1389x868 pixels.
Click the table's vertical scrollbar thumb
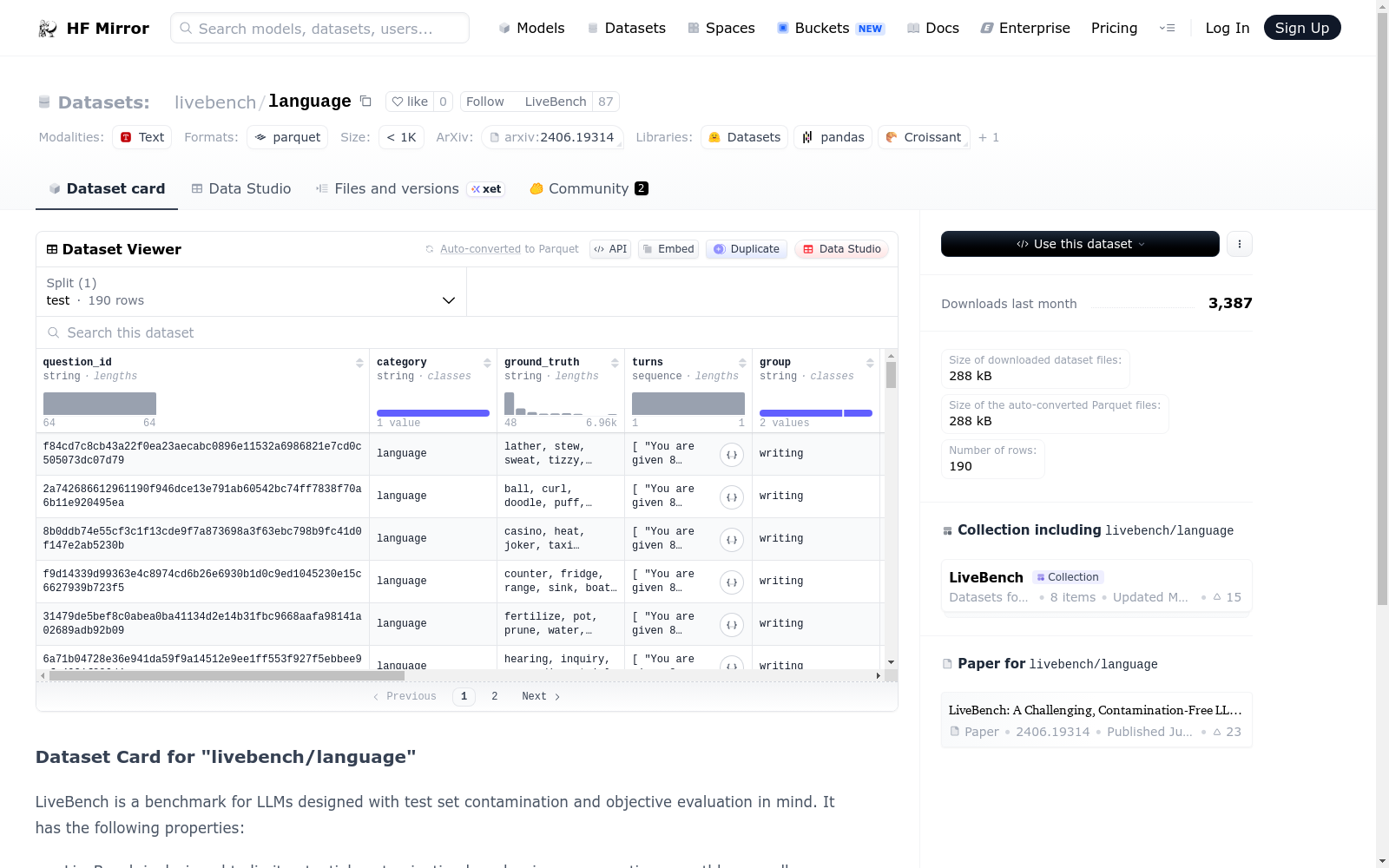pyautogui.click(x=891, y=375)
